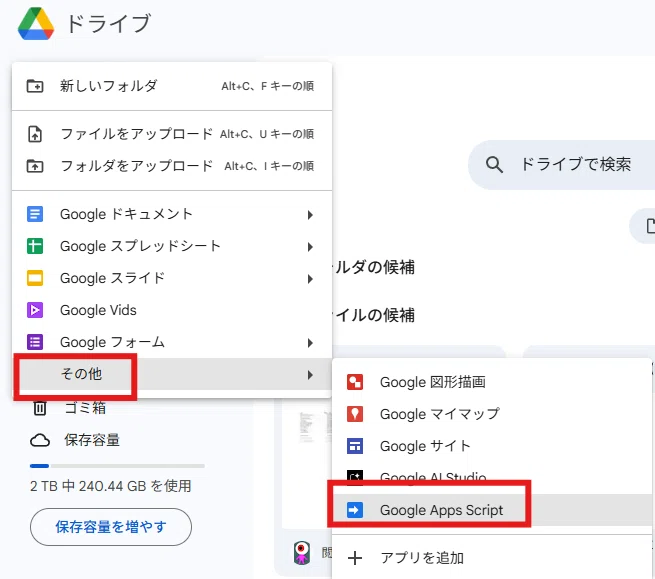The image size is (655, 579).
Task: Choose Google マイマップ from submenu
Action: (492, 414)
